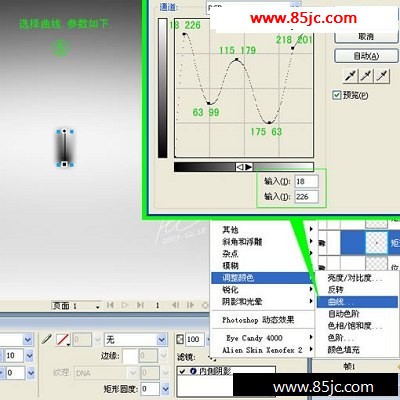The height and width of the screenshot is (400, 400).
Task: Click info icon of 内侧阴影 filter
Action: [193, 371]
